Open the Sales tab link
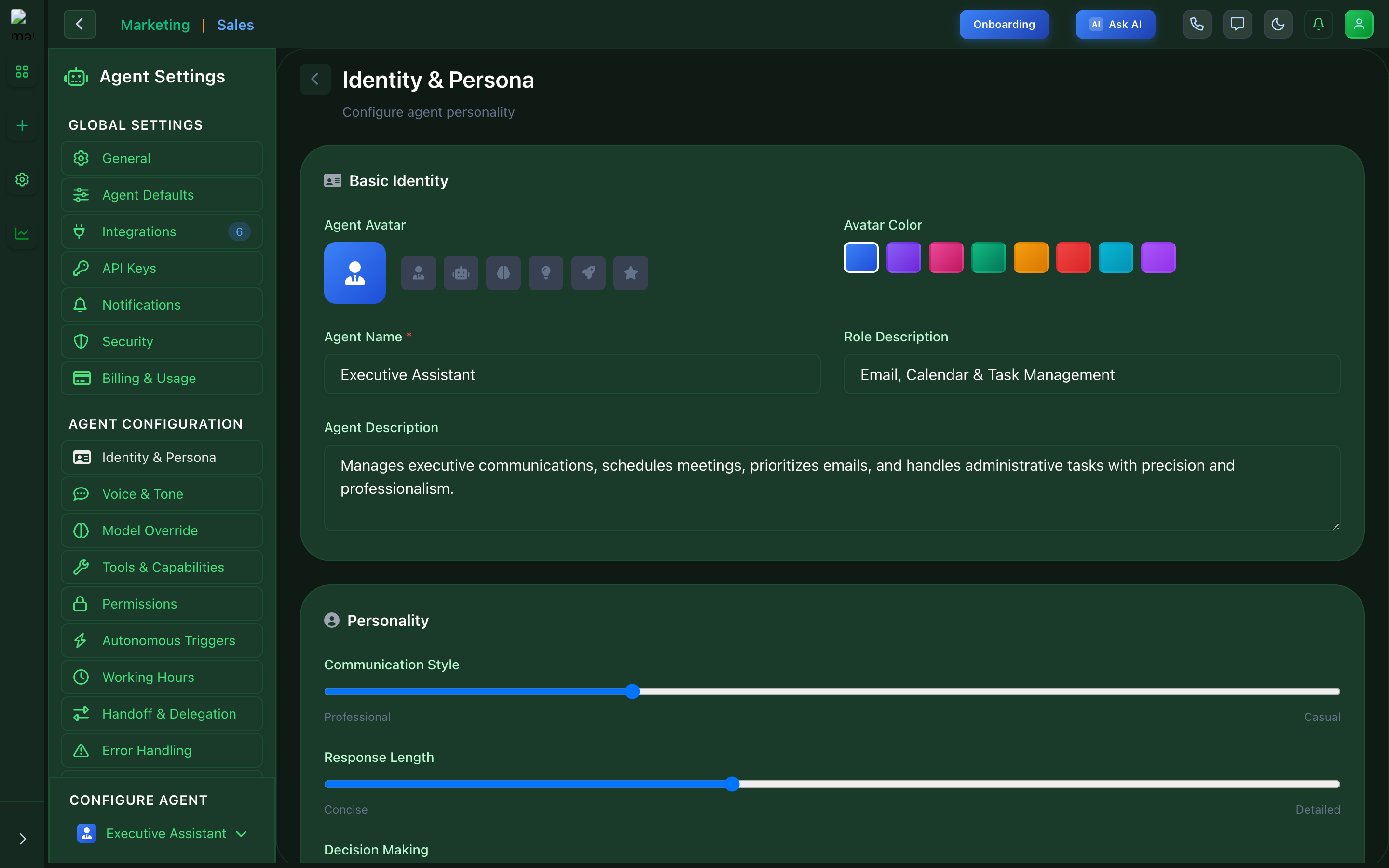 (x=235, y=25)
